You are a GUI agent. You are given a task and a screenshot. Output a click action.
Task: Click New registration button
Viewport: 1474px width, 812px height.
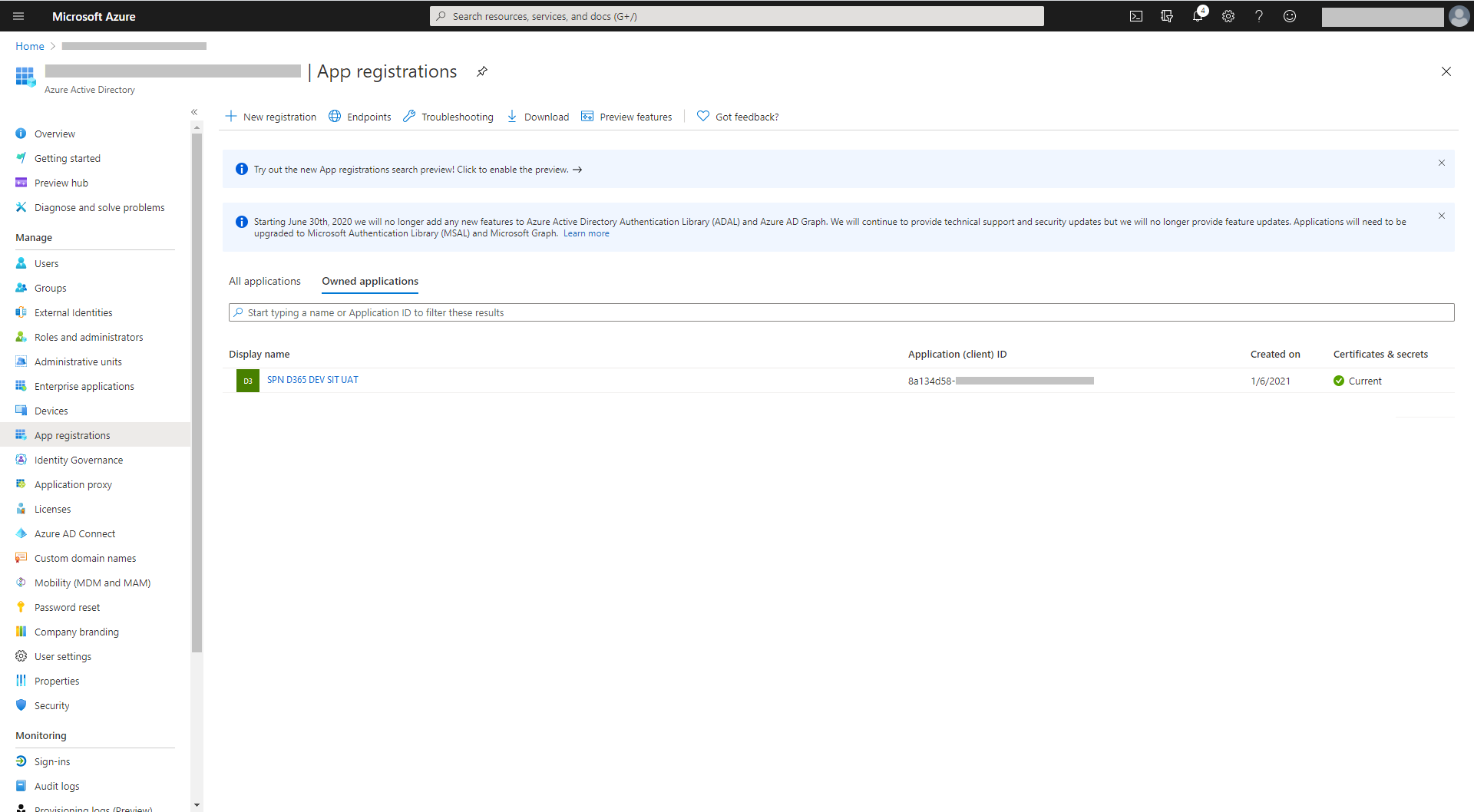click(x=271, y=117)
